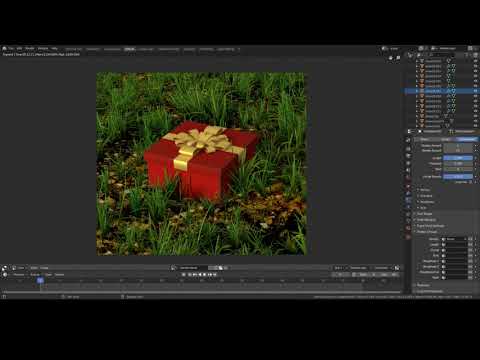The width and height of the screenshot is (480, 360).
Task: Toggle negate for Twist vertex group
Action: click(470, 277)
